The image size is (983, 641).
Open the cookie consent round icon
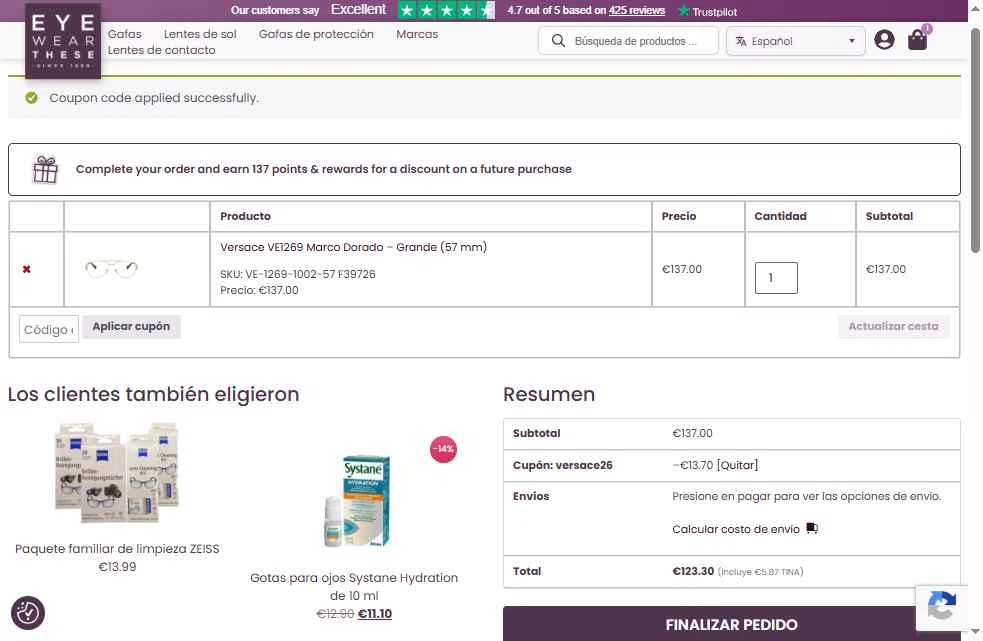click(x=28, y=612)
